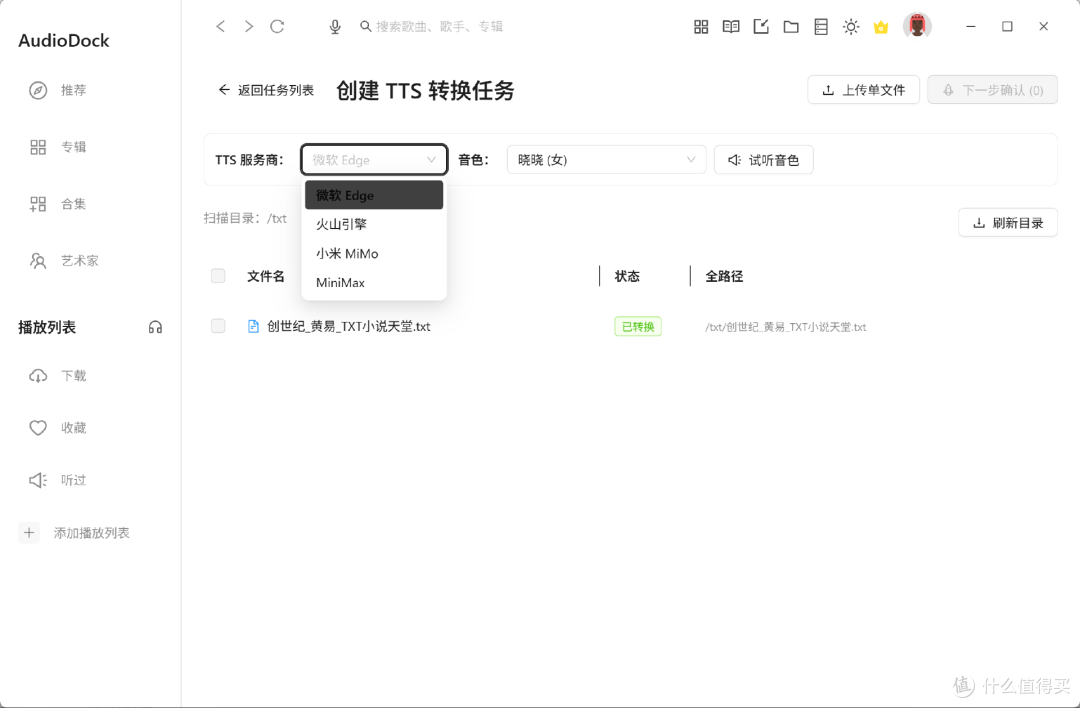Choose MiniMax from provider list
1080x708 pixels.
374,282
